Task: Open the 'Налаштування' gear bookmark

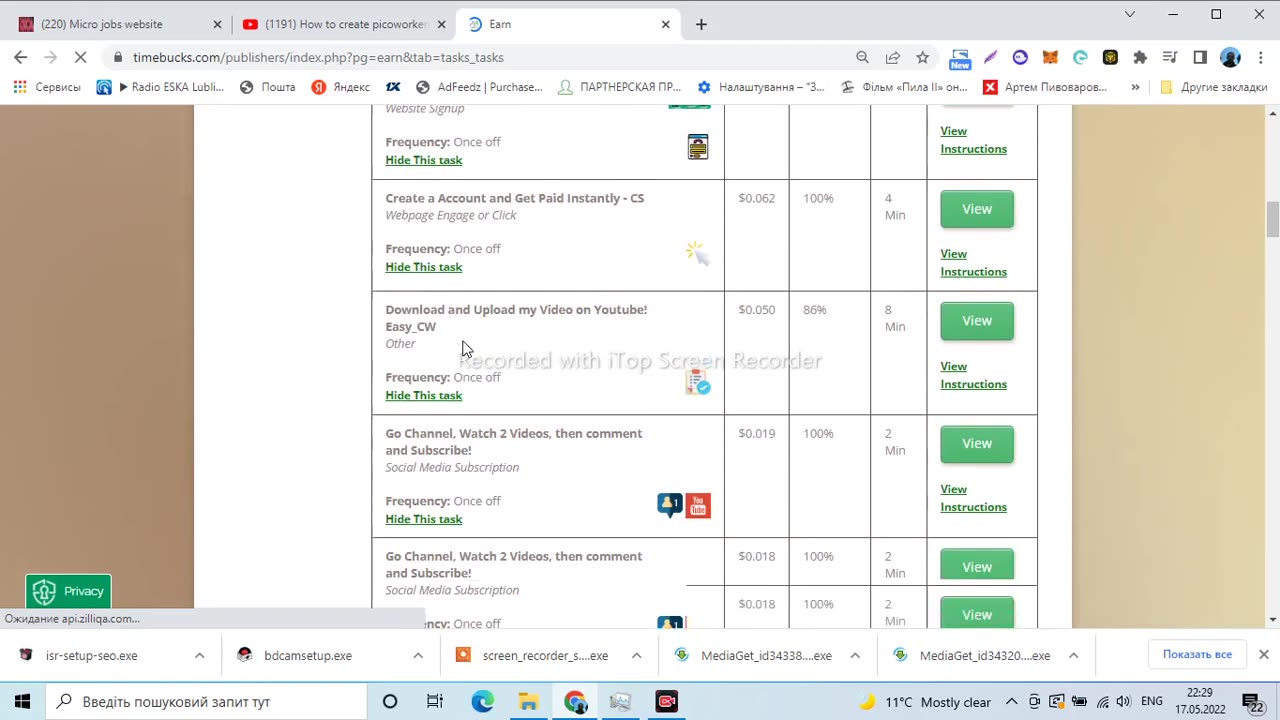Action: click(x=760, y=87)
